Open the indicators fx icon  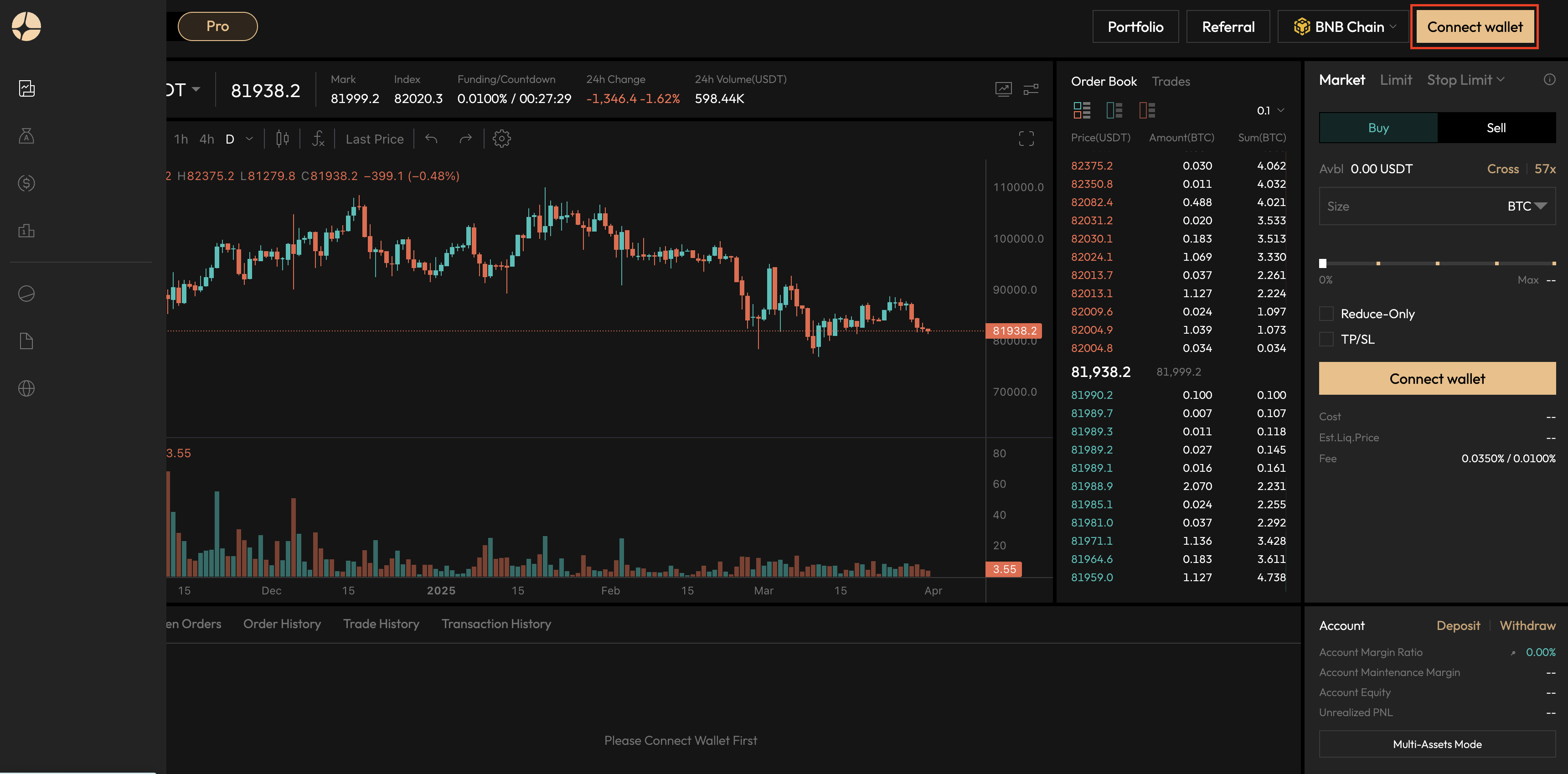[318, 139]
